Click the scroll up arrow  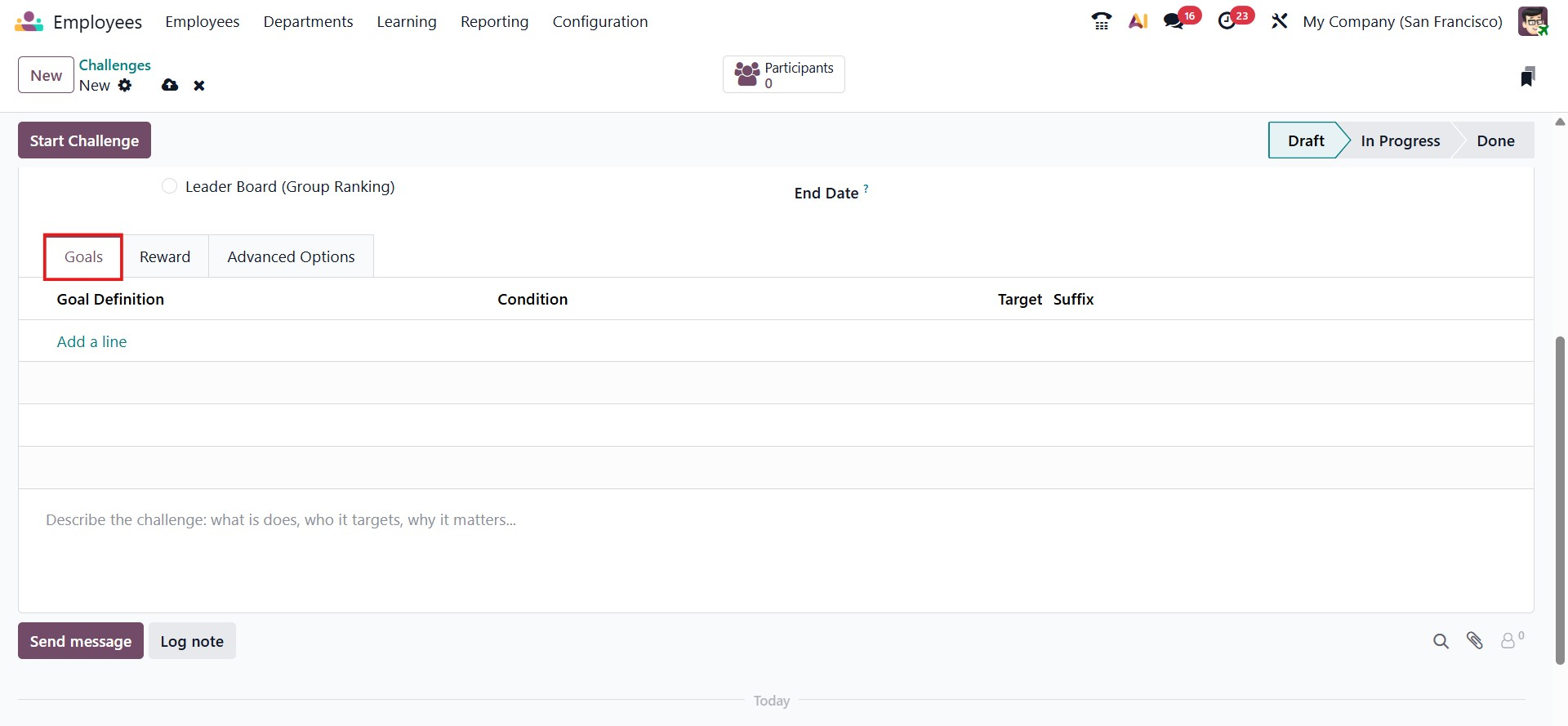point(1560,122)
